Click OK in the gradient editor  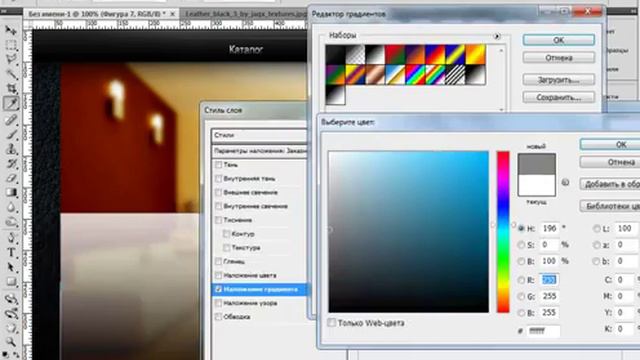(x=558, y=40)
